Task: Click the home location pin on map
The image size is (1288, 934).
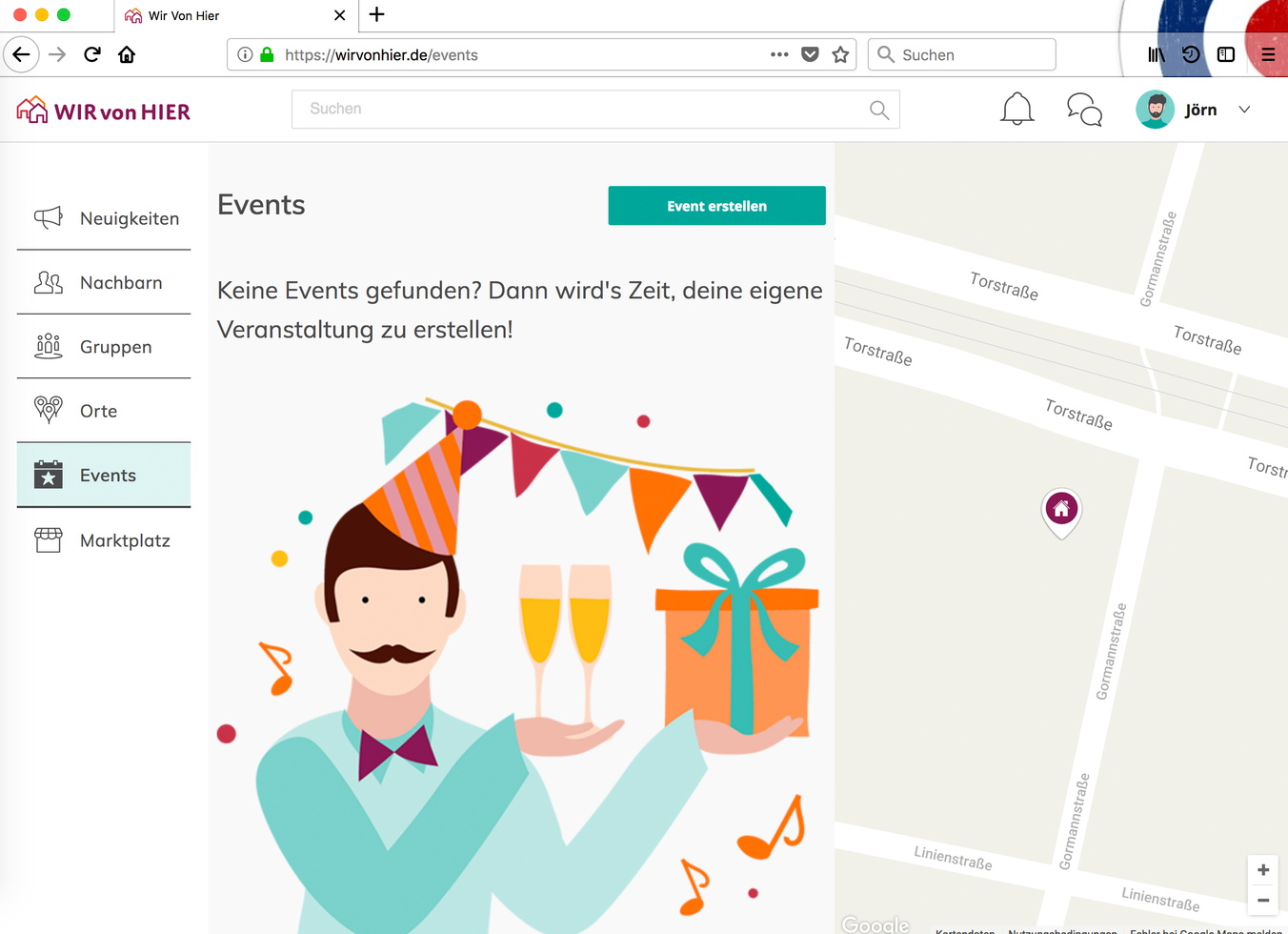Action: coord(1061,510)
